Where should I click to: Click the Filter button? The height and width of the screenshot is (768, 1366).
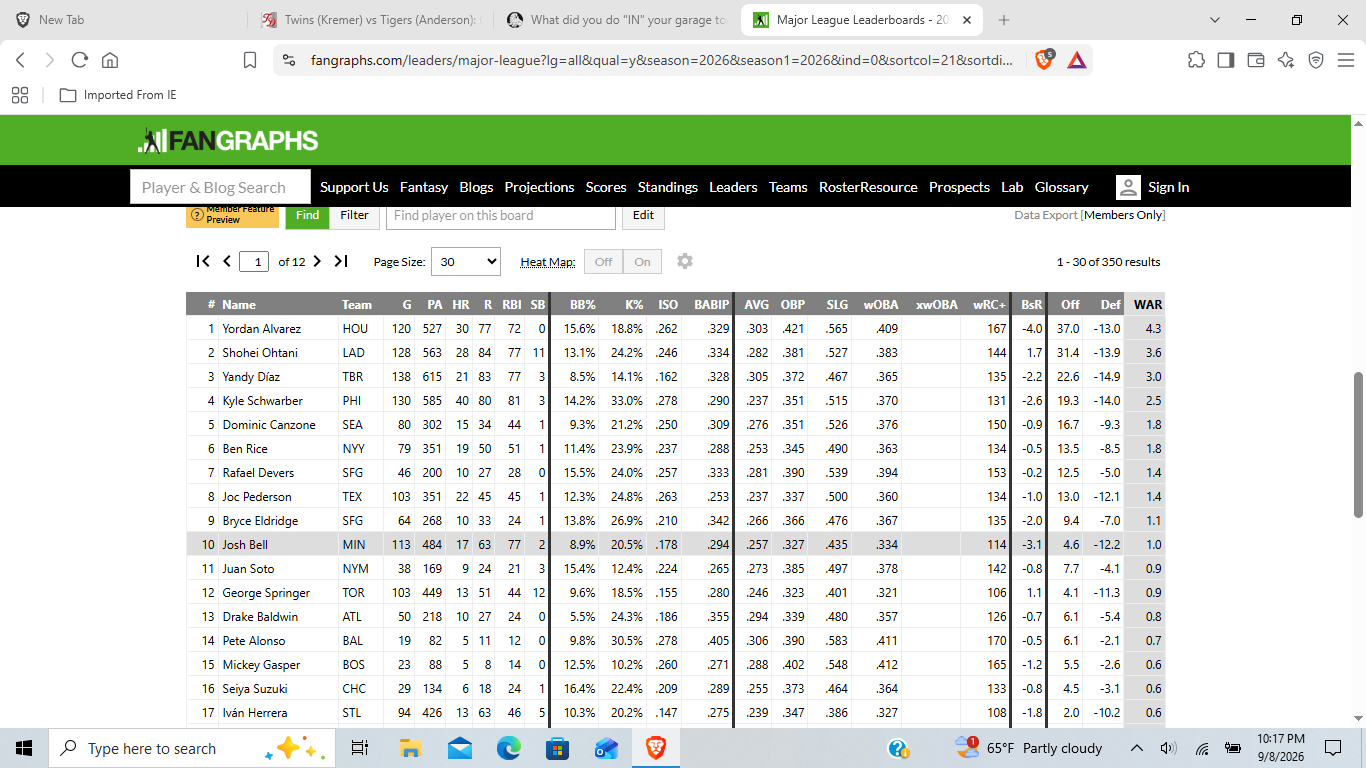click(355, 215)
